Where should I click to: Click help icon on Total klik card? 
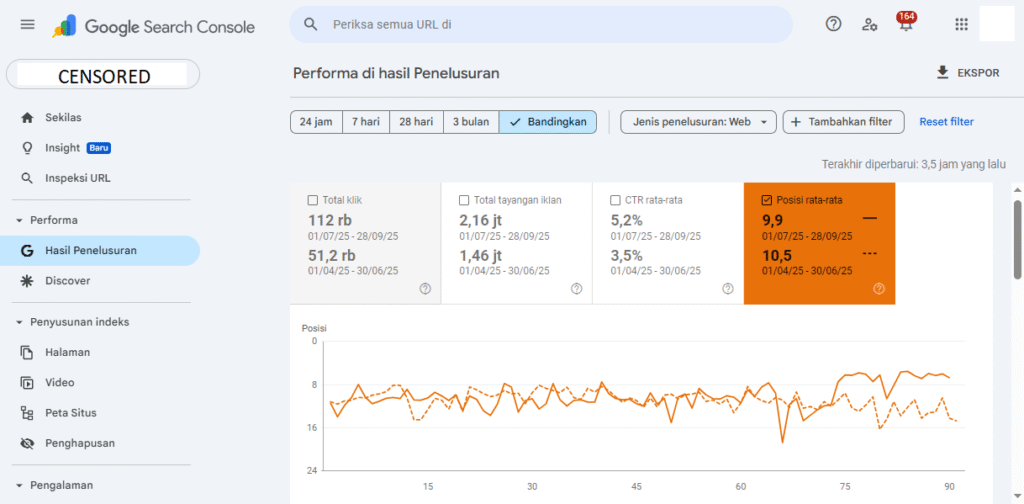[425, 289]
